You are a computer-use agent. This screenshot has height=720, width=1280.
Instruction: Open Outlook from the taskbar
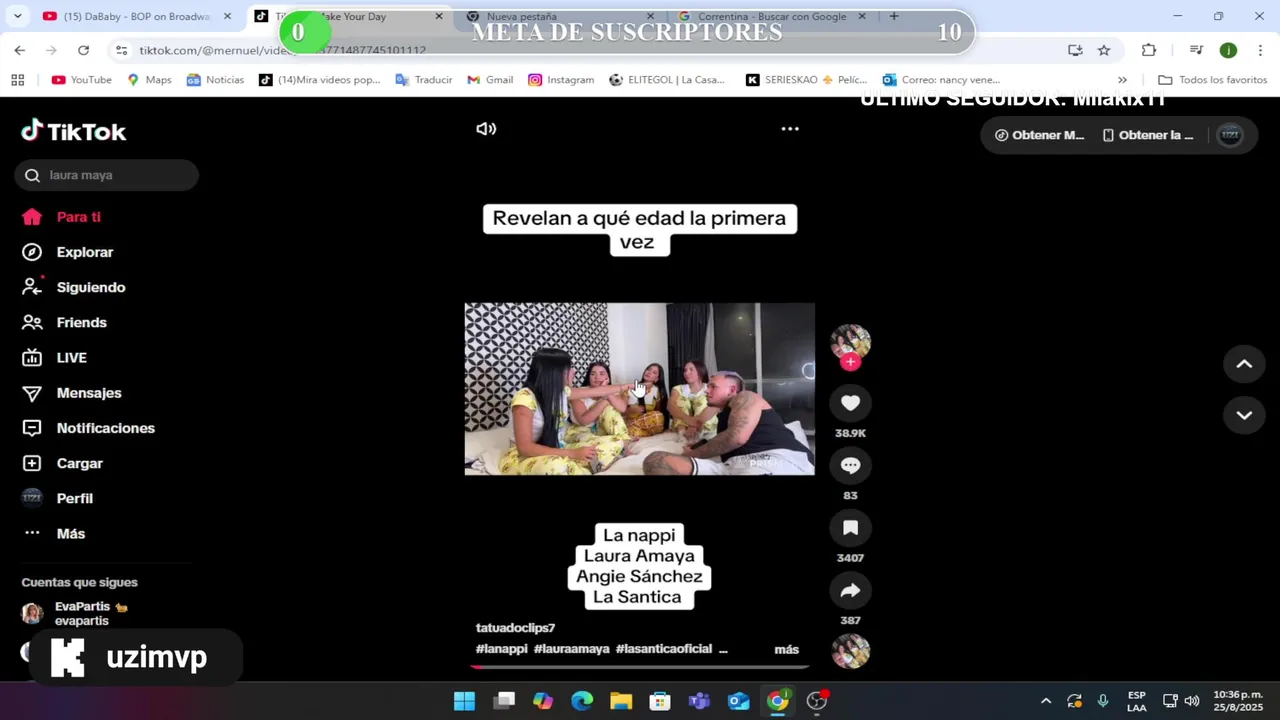click(x=738, y=701)
